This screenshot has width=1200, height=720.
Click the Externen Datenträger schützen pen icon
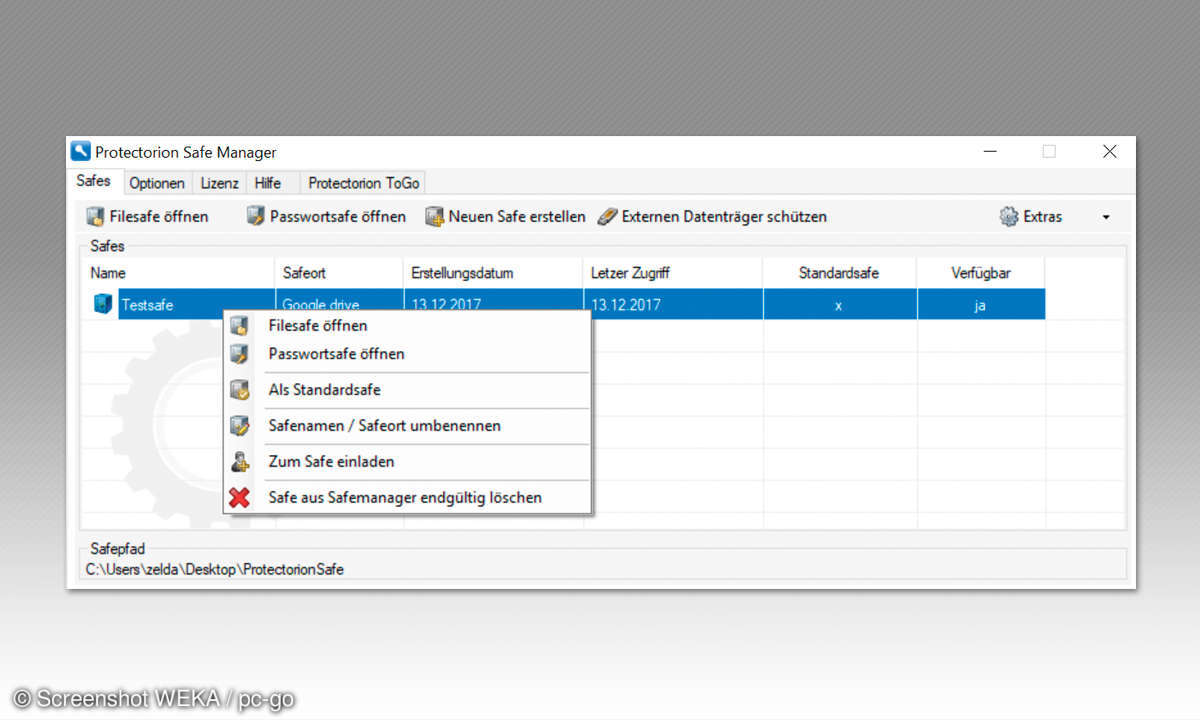(607, 216)
